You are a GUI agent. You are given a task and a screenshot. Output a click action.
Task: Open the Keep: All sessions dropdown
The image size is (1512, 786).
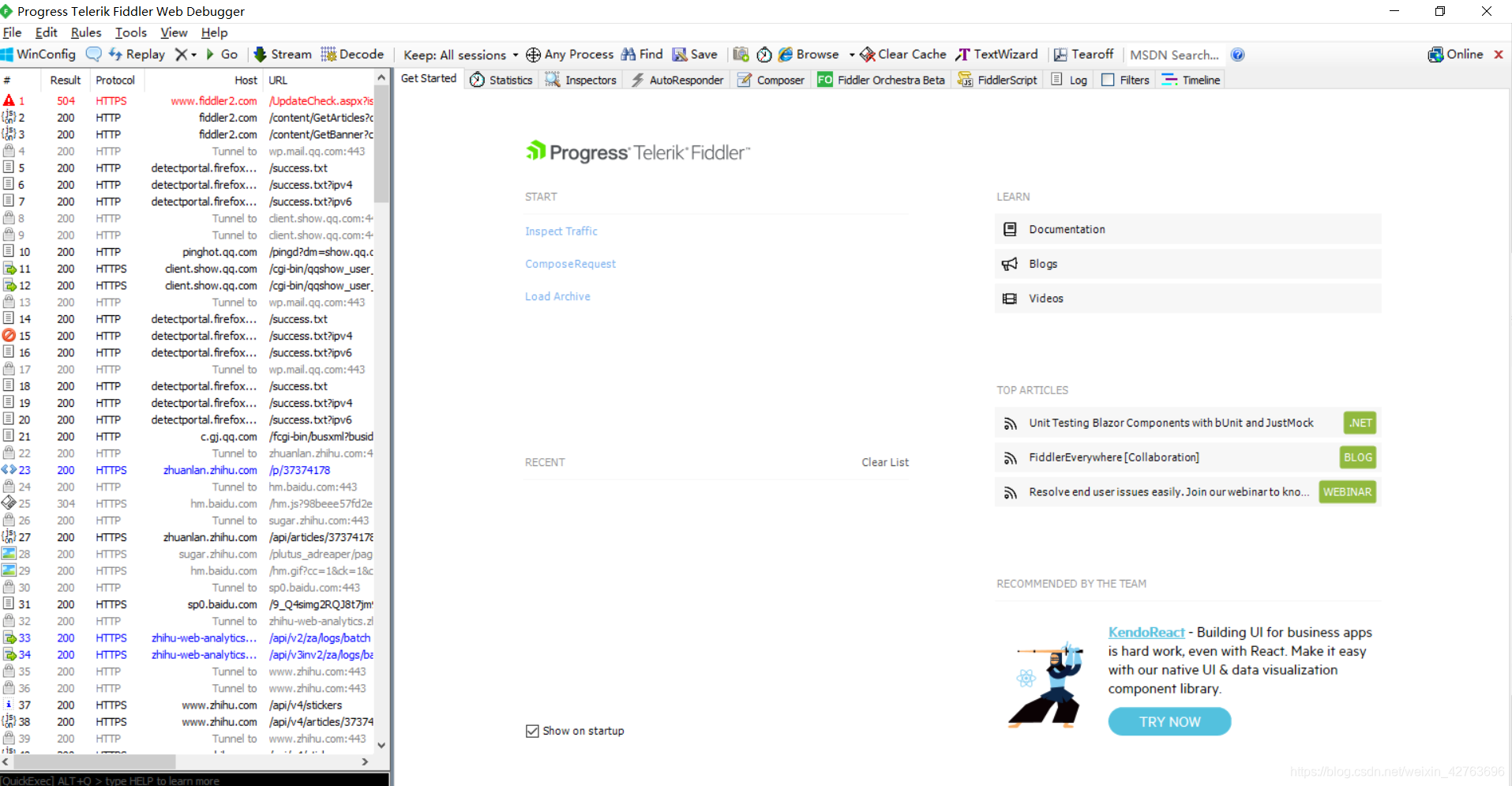pyautogui.click(x=461, y=55)
